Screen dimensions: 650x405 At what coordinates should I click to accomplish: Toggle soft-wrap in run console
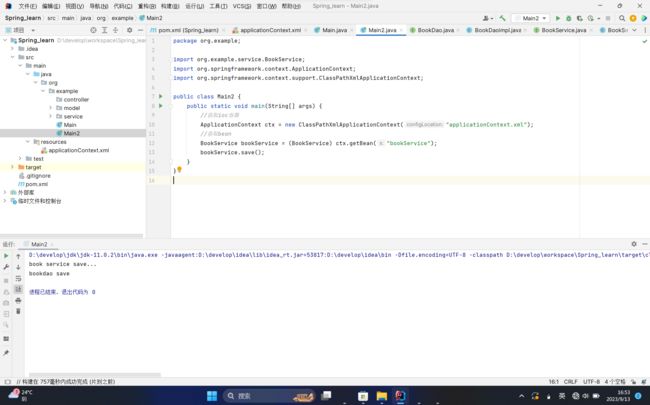[18, 279]
